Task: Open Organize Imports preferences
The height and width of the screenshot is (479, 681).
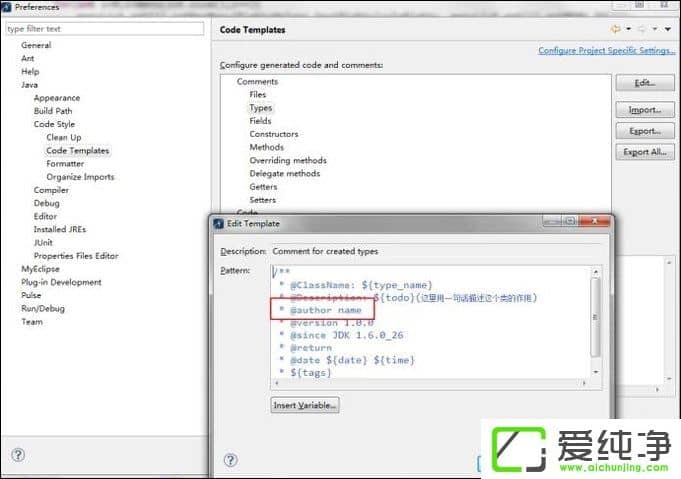Action: point(80,177)
